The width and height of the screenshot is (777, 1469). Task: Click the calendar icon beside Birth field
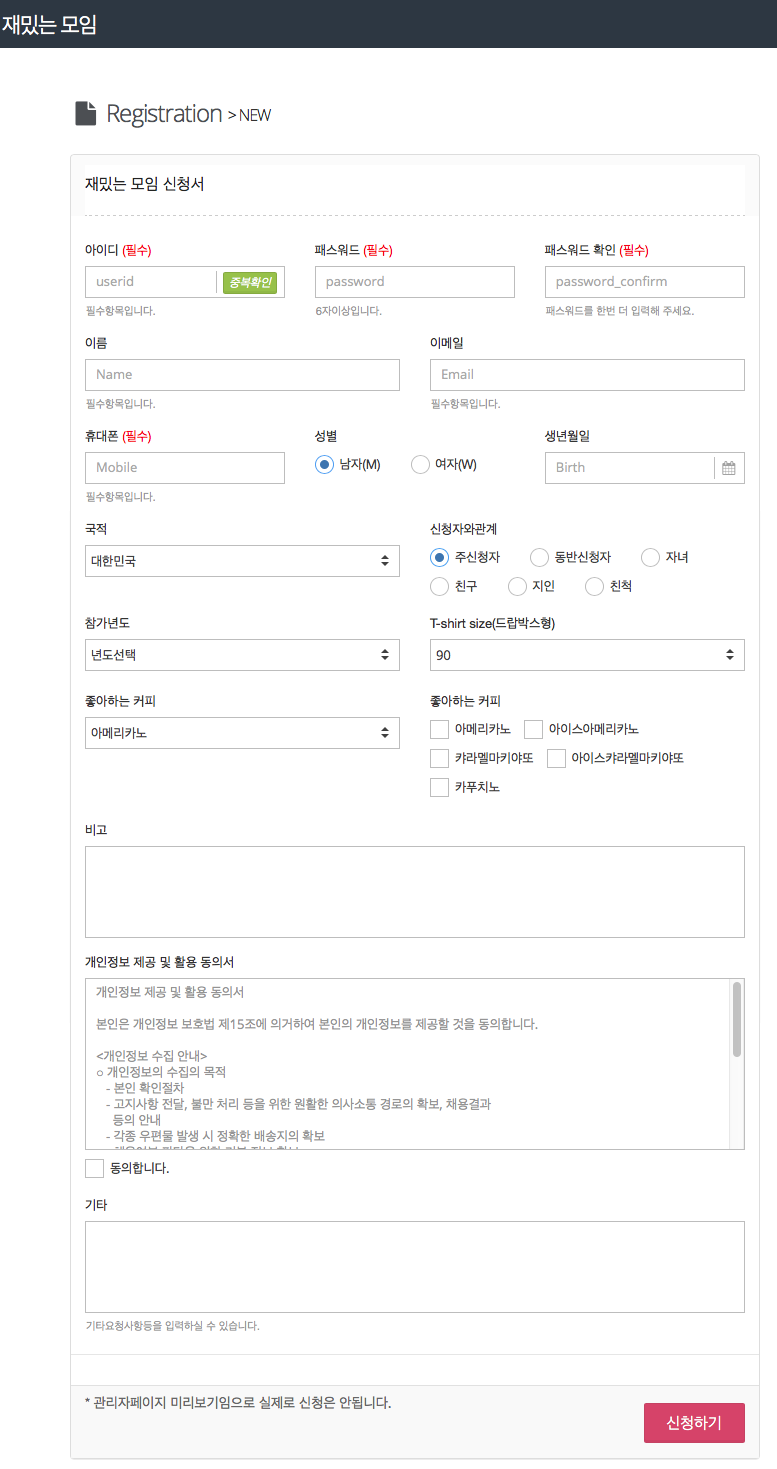pyautogui.click(x=729, y=468)
